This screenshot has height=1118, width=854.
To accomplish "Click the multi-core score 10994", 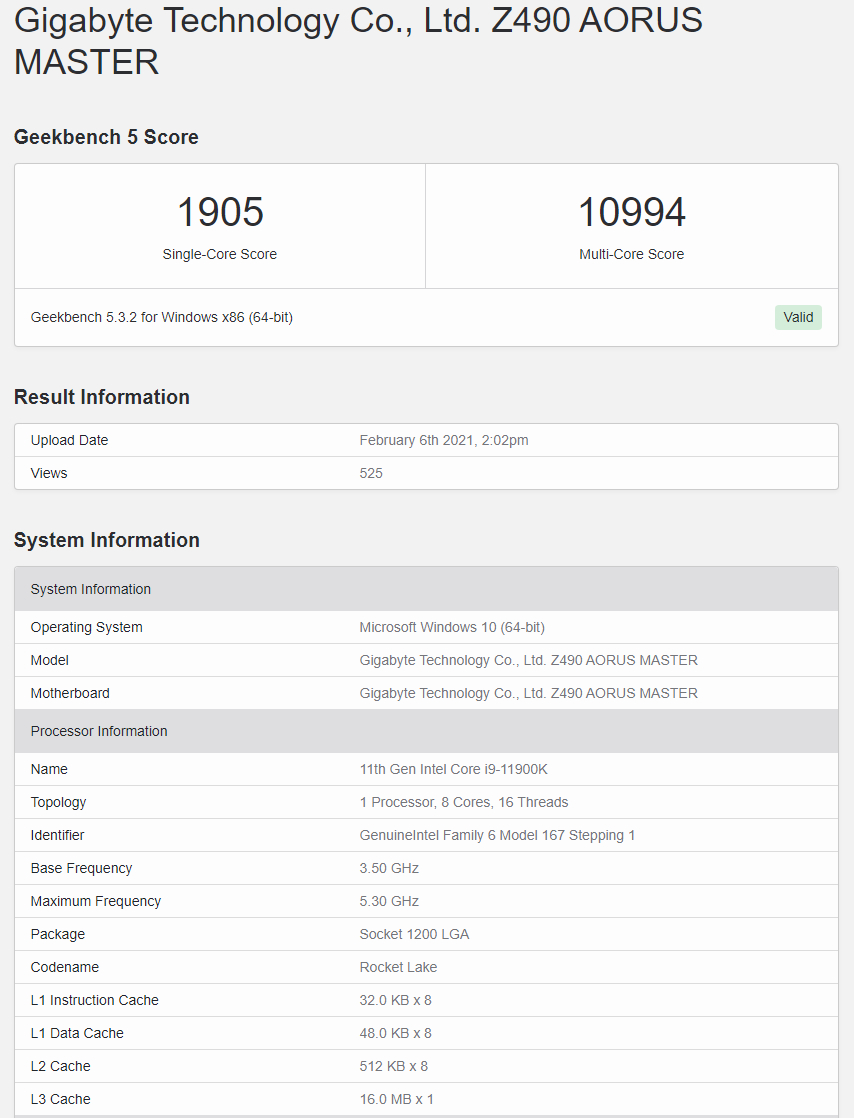I will [x=631, y=212].
